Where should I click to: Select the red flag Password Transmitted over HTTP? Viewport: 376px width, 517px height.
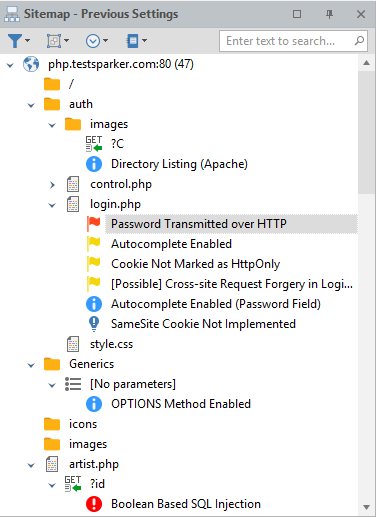click(x=199, y=224)
